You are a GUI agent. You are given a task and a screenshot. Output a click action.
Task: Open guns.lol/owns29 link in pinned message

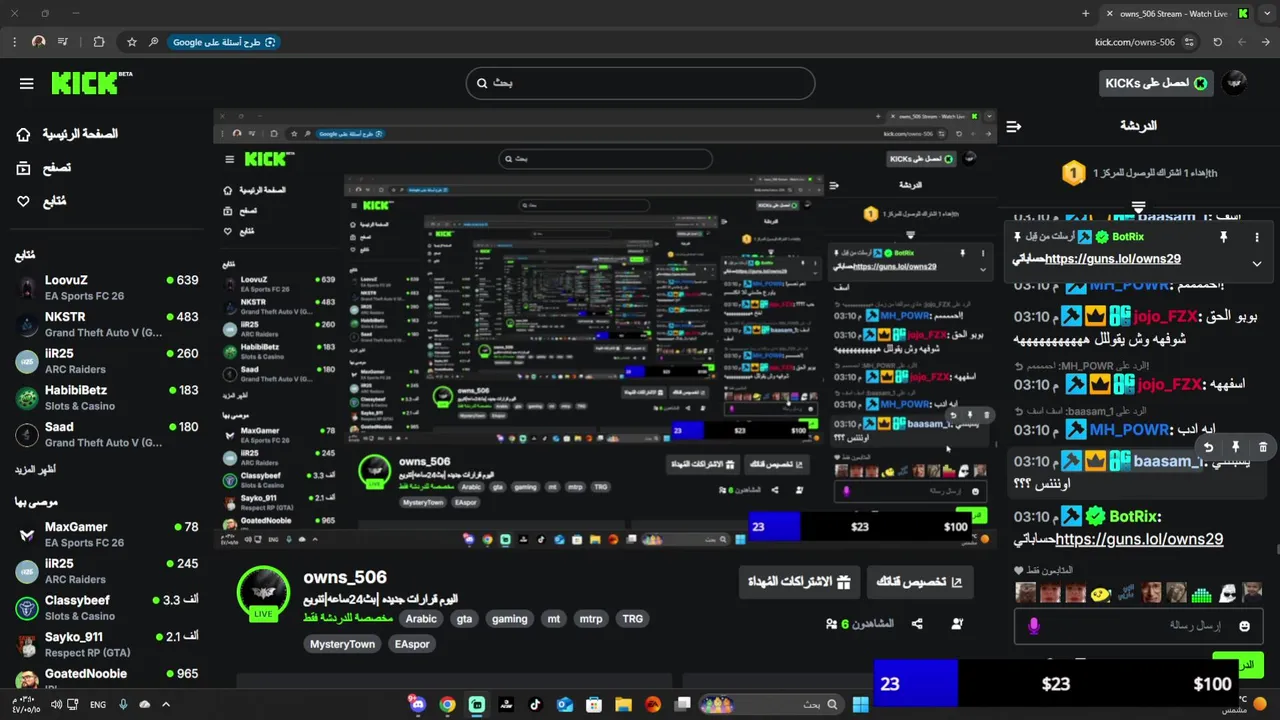click(x=1112, y=259)
